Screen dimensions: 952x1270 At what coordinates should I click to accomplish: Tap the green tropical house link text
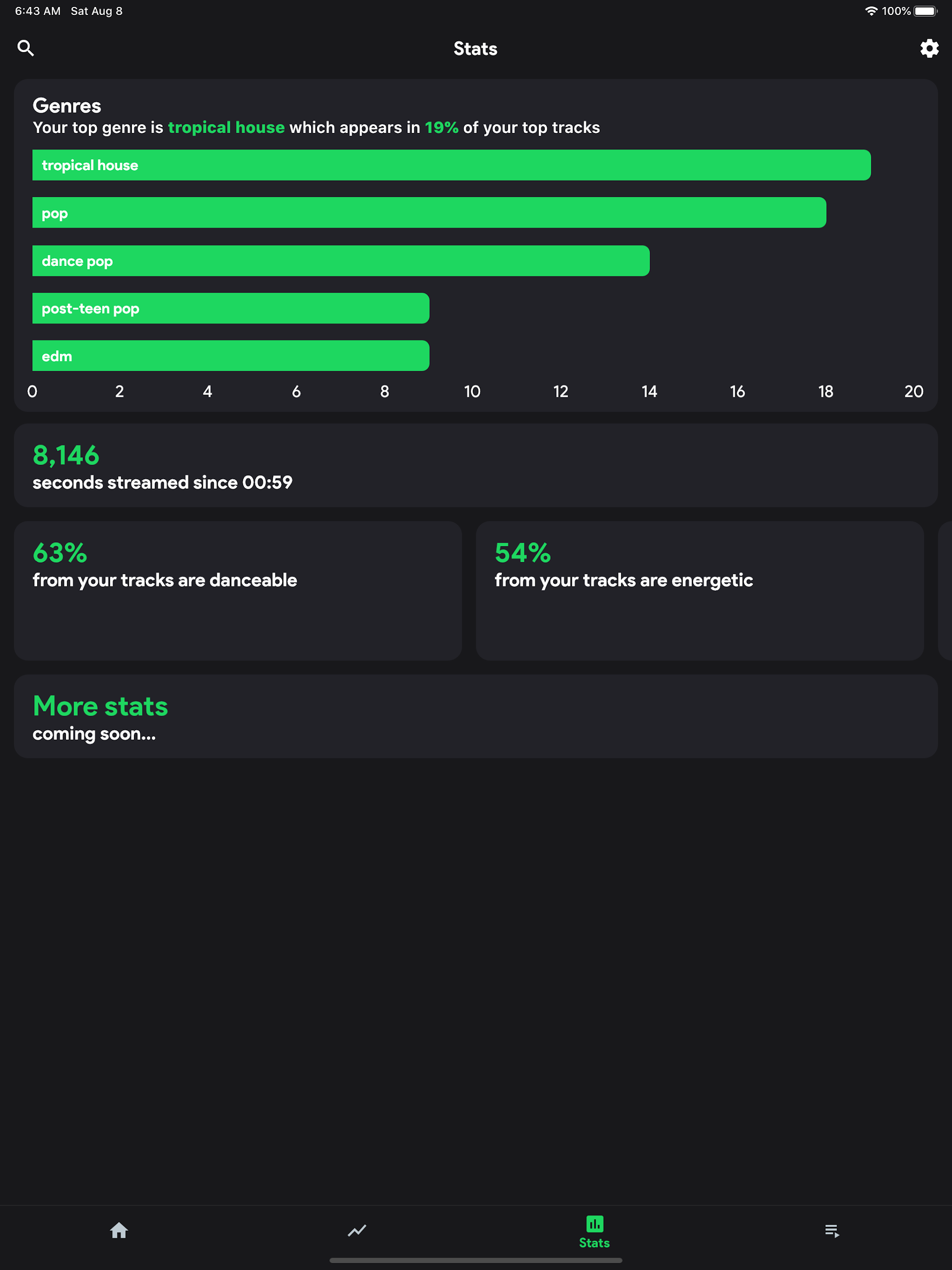[x=226, y=127]
